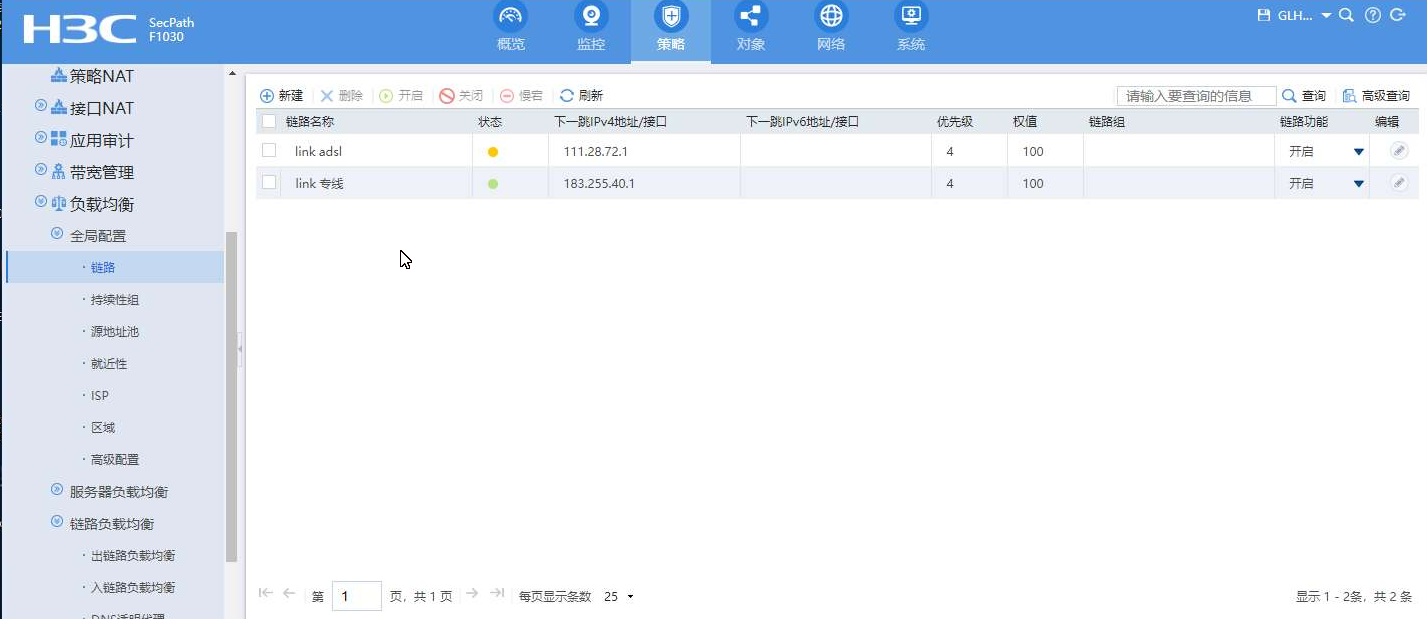This screenshot has width=1427, height=619.
Task: Go to the 网络 section
Action: tap(831, 28)
